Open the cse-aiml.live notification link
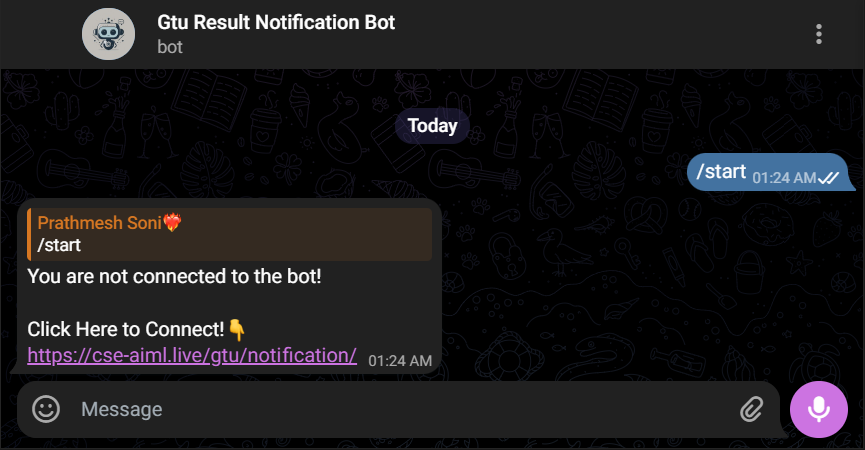Viewport: 865px width, 450px height. [x=192, y=355]
